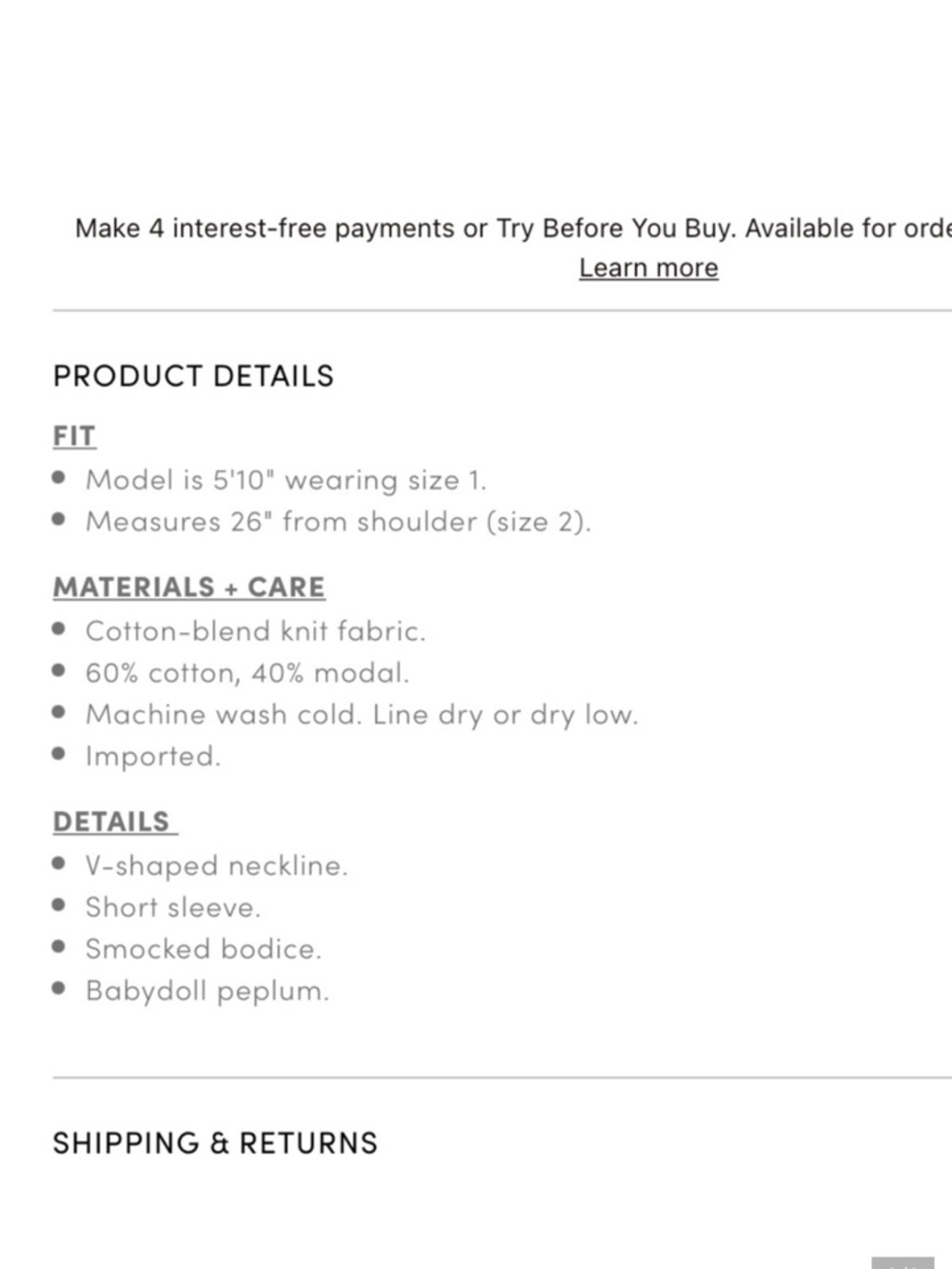This screenshot has width=952, height=1269.
Task: Click the underlined FIT heading
Action: point(74,436)
